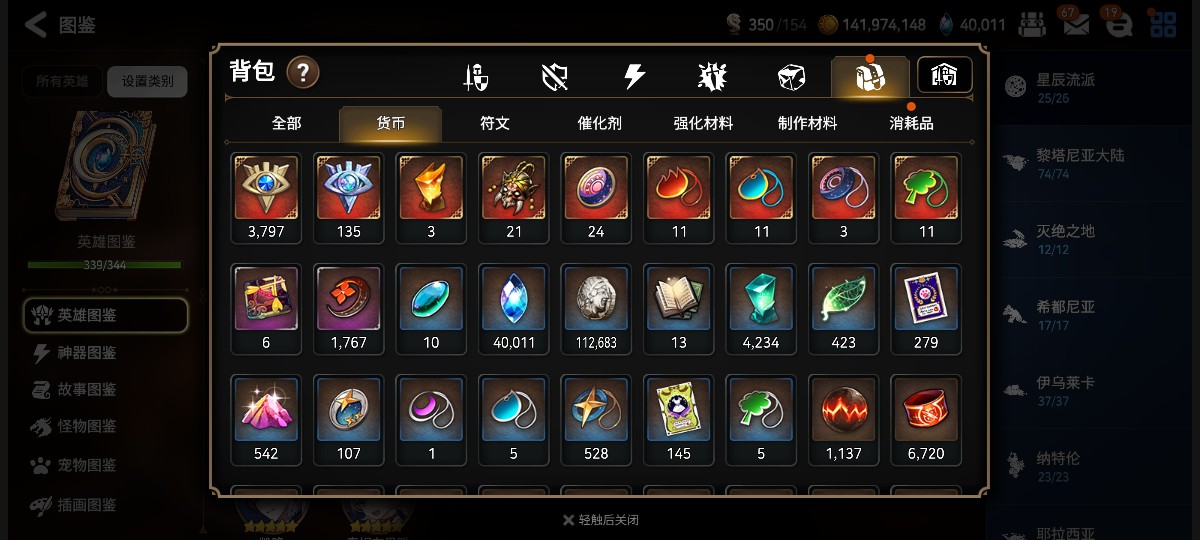Go back using the 图鉴 arrow
Image resolution: width=1200 pixels, height=540 pixels.
[x=60, y=25]
